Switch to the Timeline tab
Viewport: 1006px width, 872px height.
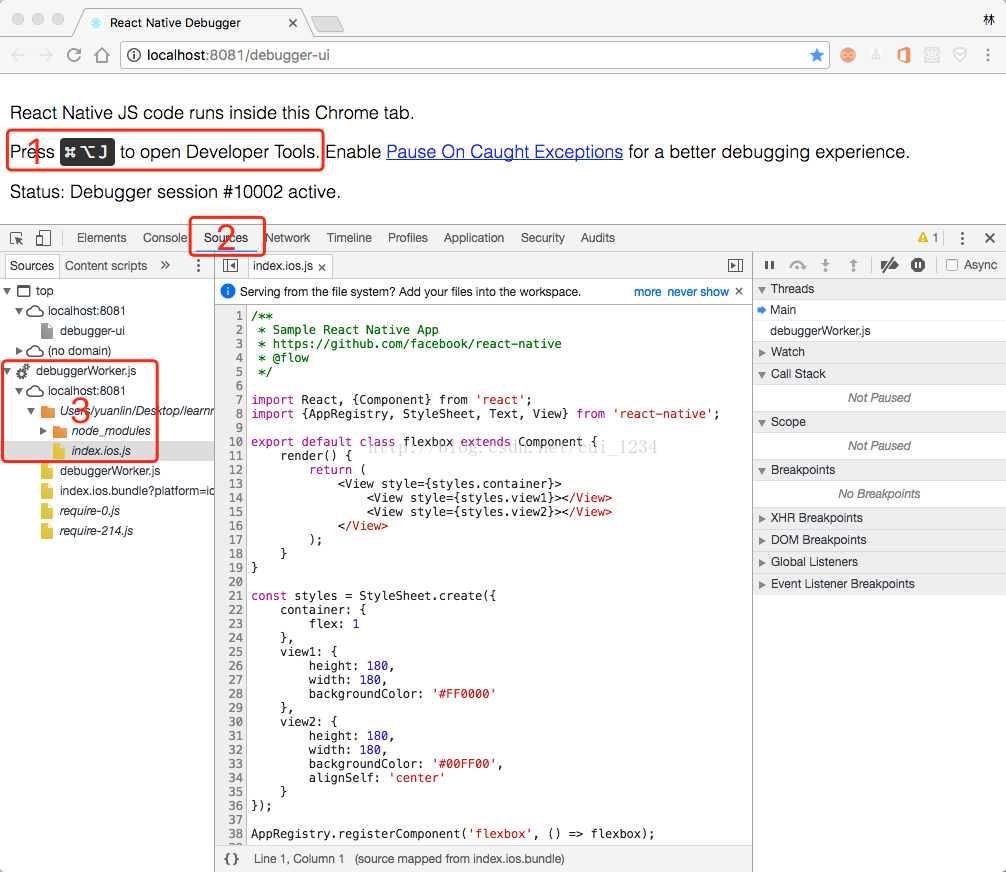(349, 238)
